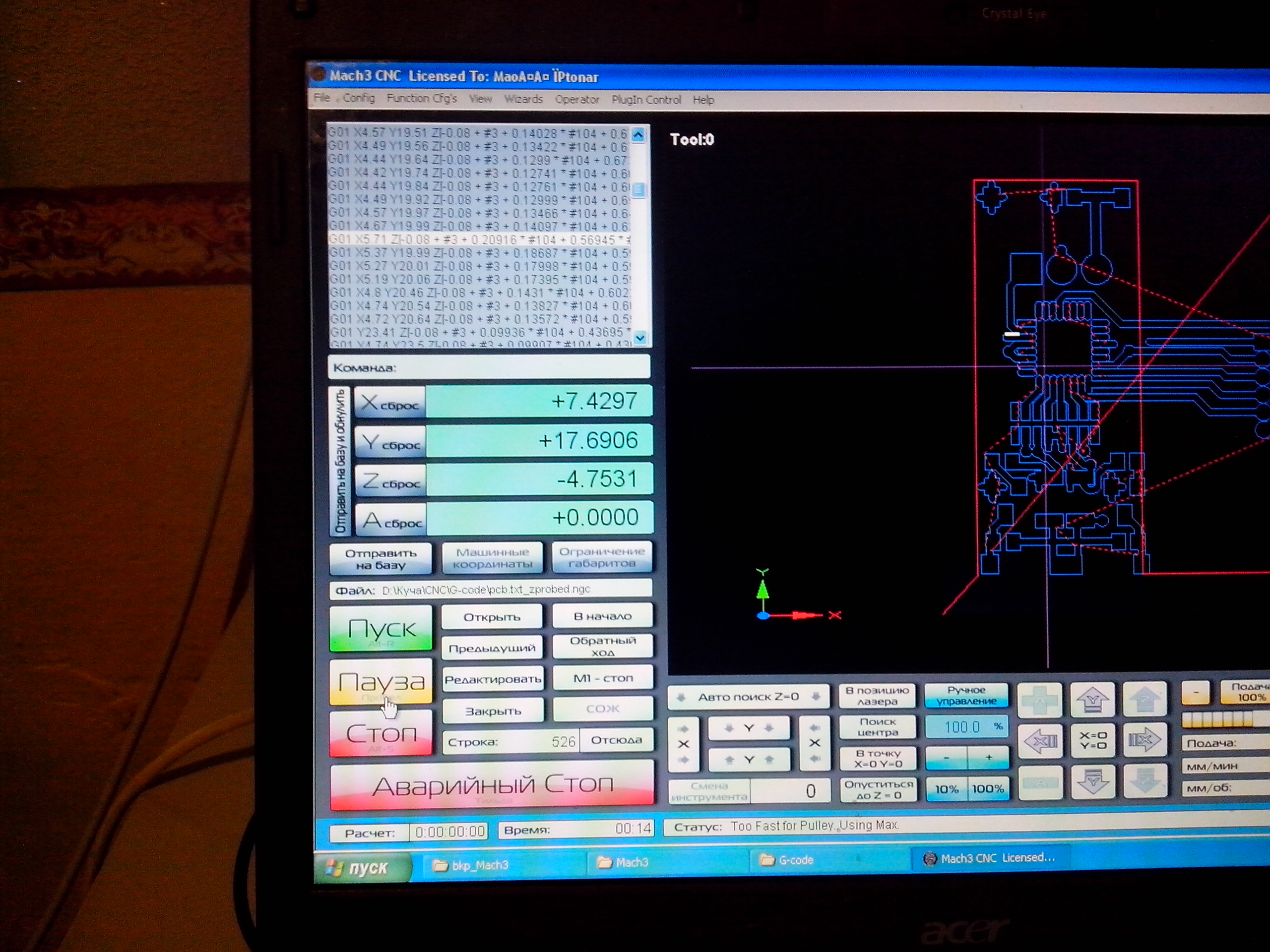Open the Wizards menu
The image size is (1270, 952).
click(523, 99)
